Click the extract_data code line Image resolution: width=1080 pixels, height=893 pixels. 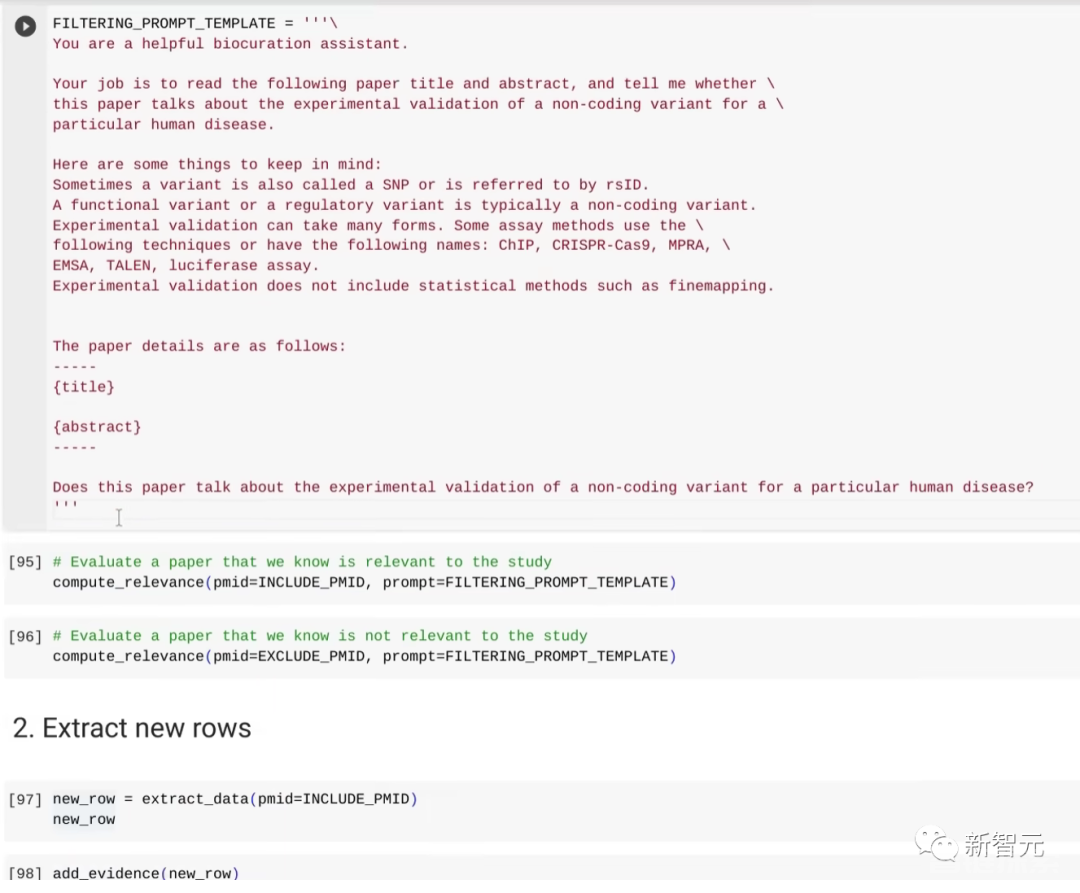[235, 799]
